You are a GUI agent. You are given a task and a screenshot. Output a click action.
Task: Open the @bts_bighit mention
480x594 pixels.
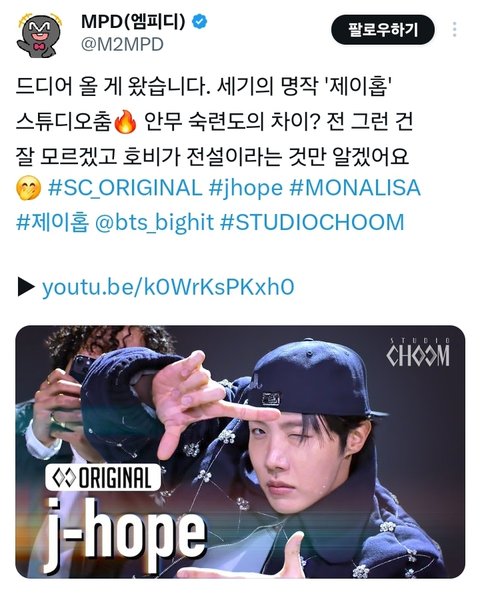[x=154, y=222]
